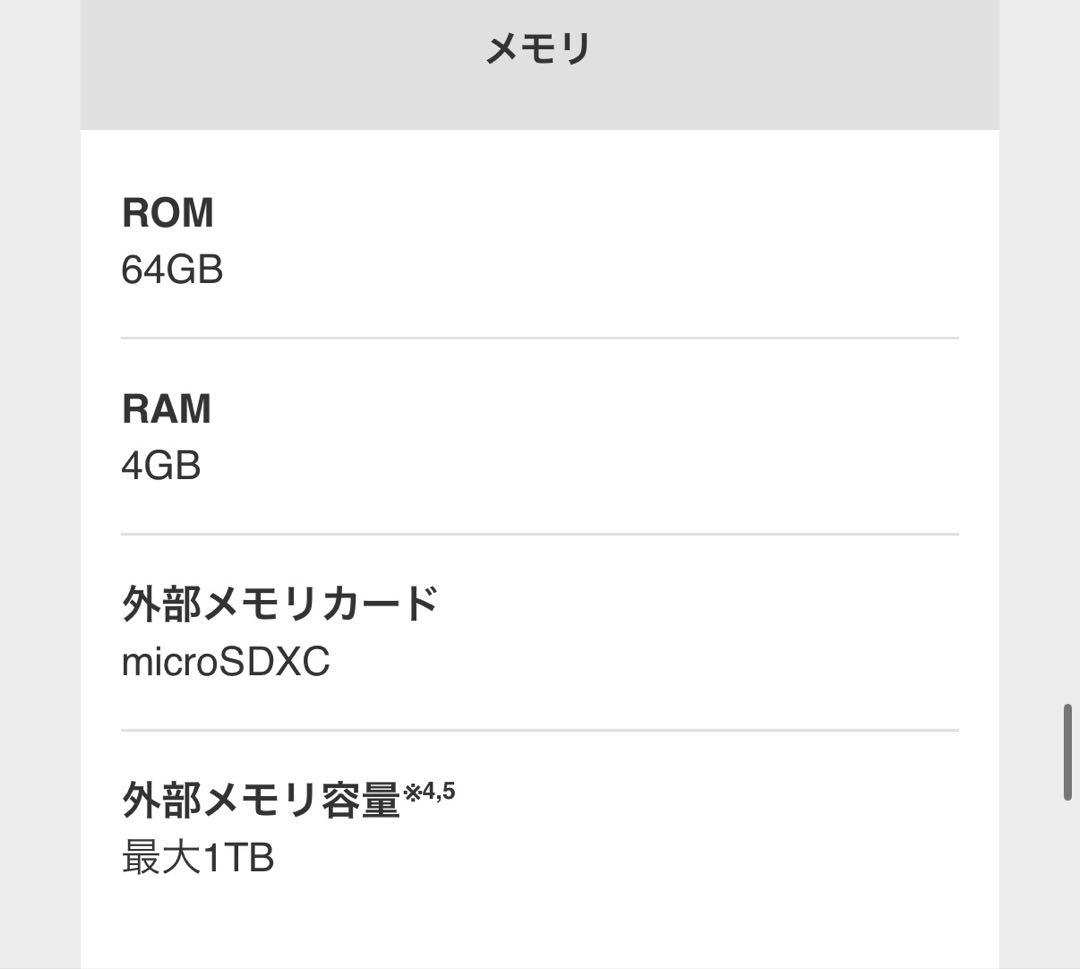Click the メモリ section header
The image size is (1080, 969).
click(538, 49)
